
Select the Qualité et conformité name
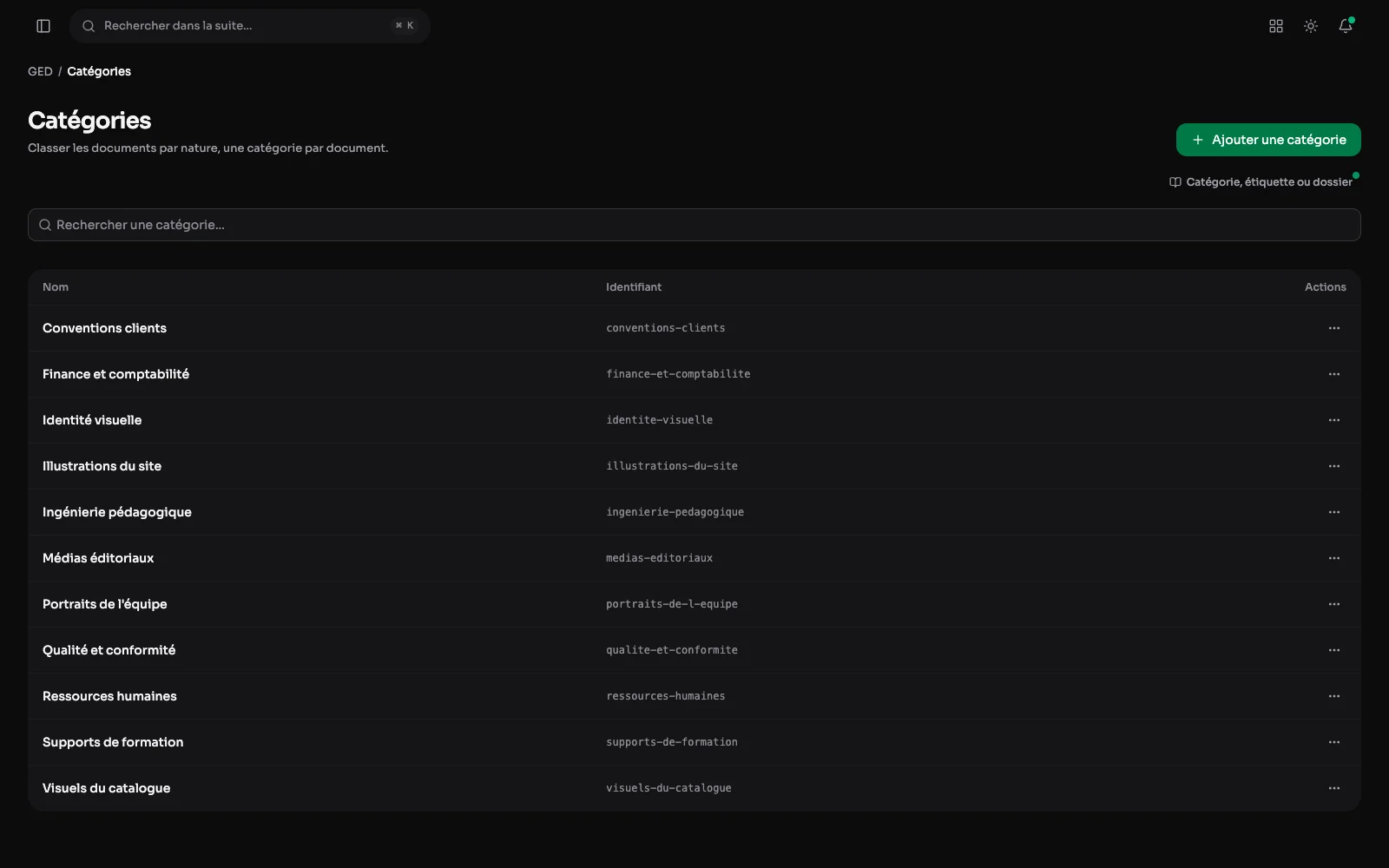109,650
